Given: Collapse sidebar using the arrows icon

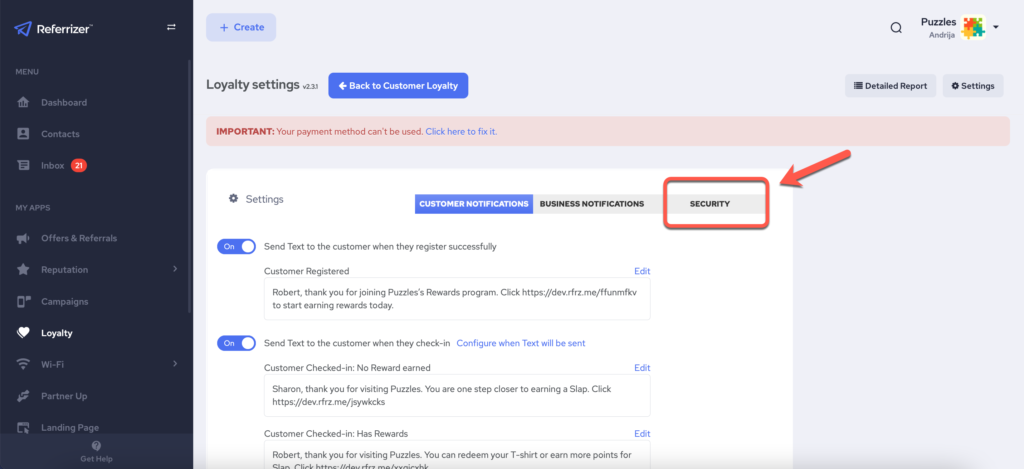Looking at the screenshot, I should pos(170,28).
